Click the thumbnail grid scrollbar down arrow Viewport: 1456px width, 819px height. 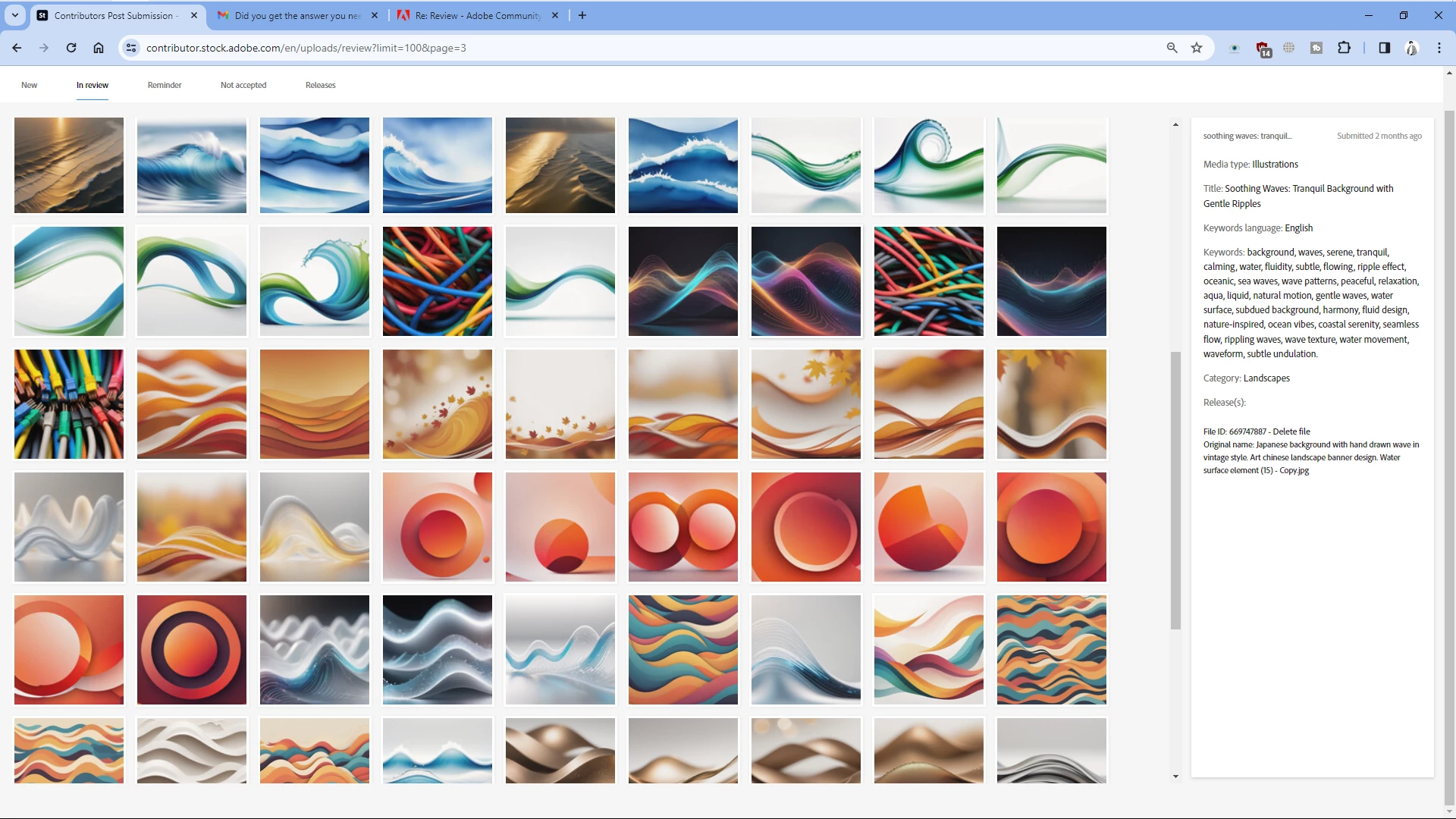pos(1175,776)
